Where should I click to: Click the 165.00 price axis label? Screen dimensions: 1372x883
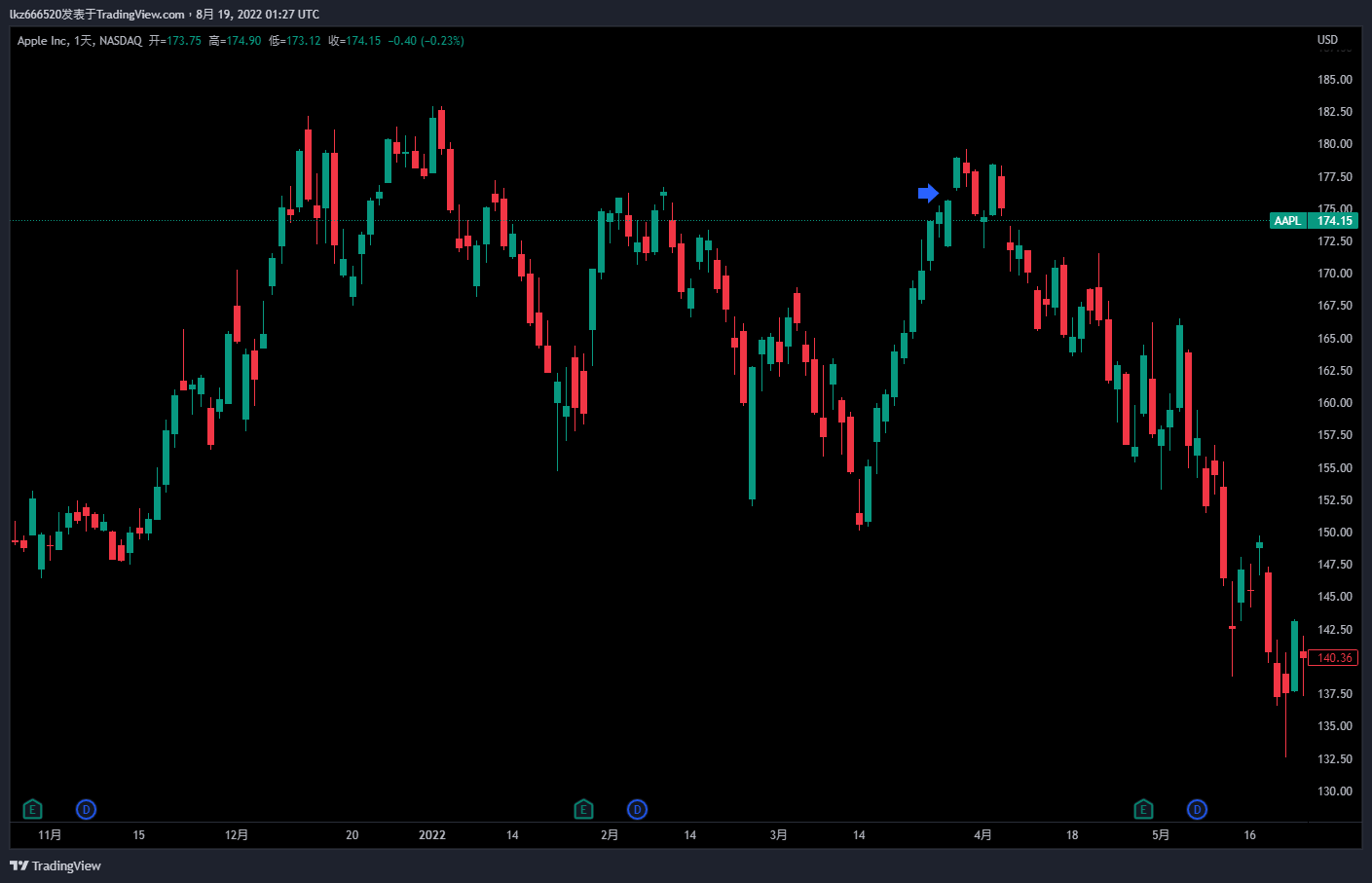pyautogui.click(x=1334, y=339)
